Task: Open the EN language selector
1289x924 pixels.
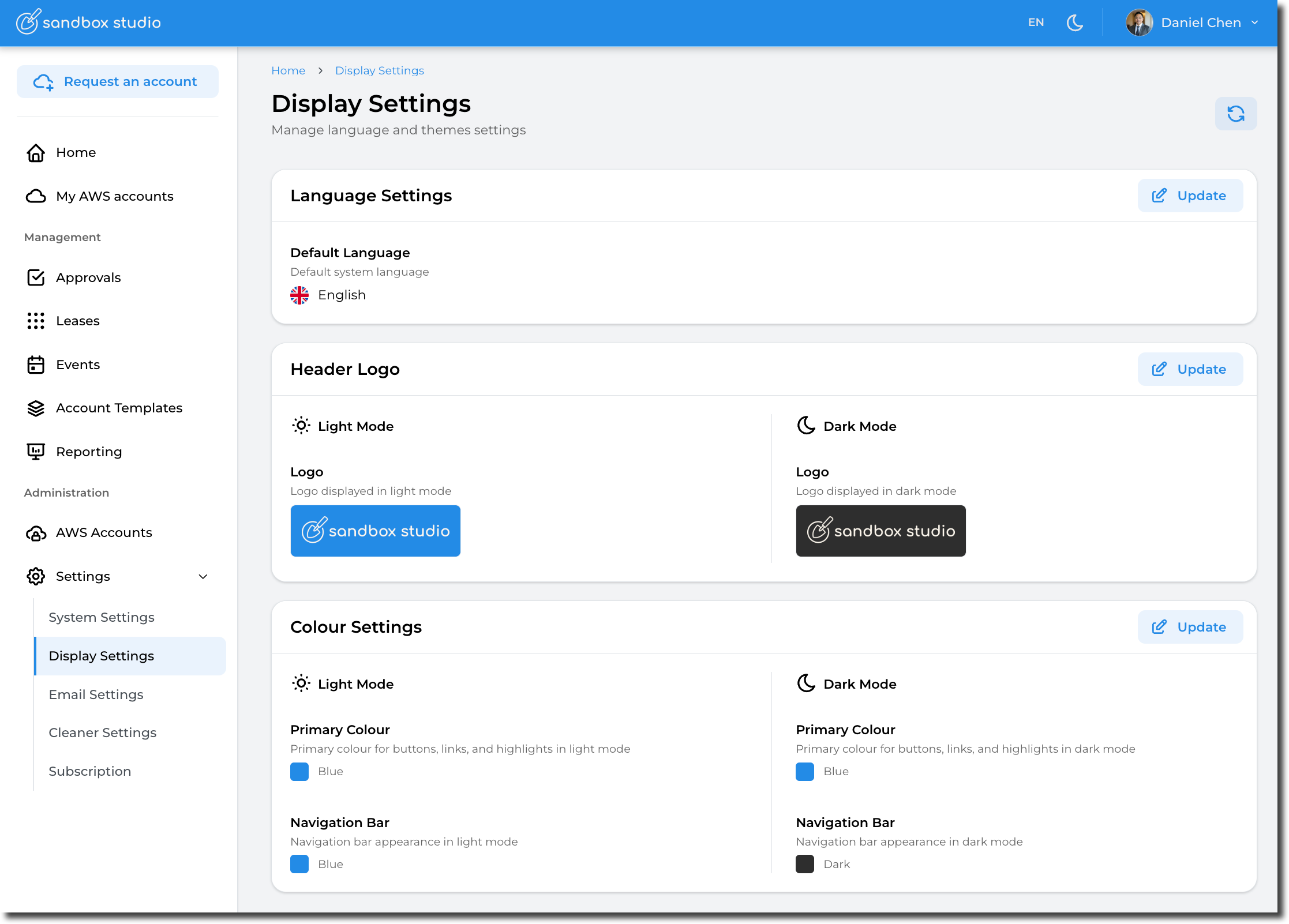Action: pos(1036,22)
